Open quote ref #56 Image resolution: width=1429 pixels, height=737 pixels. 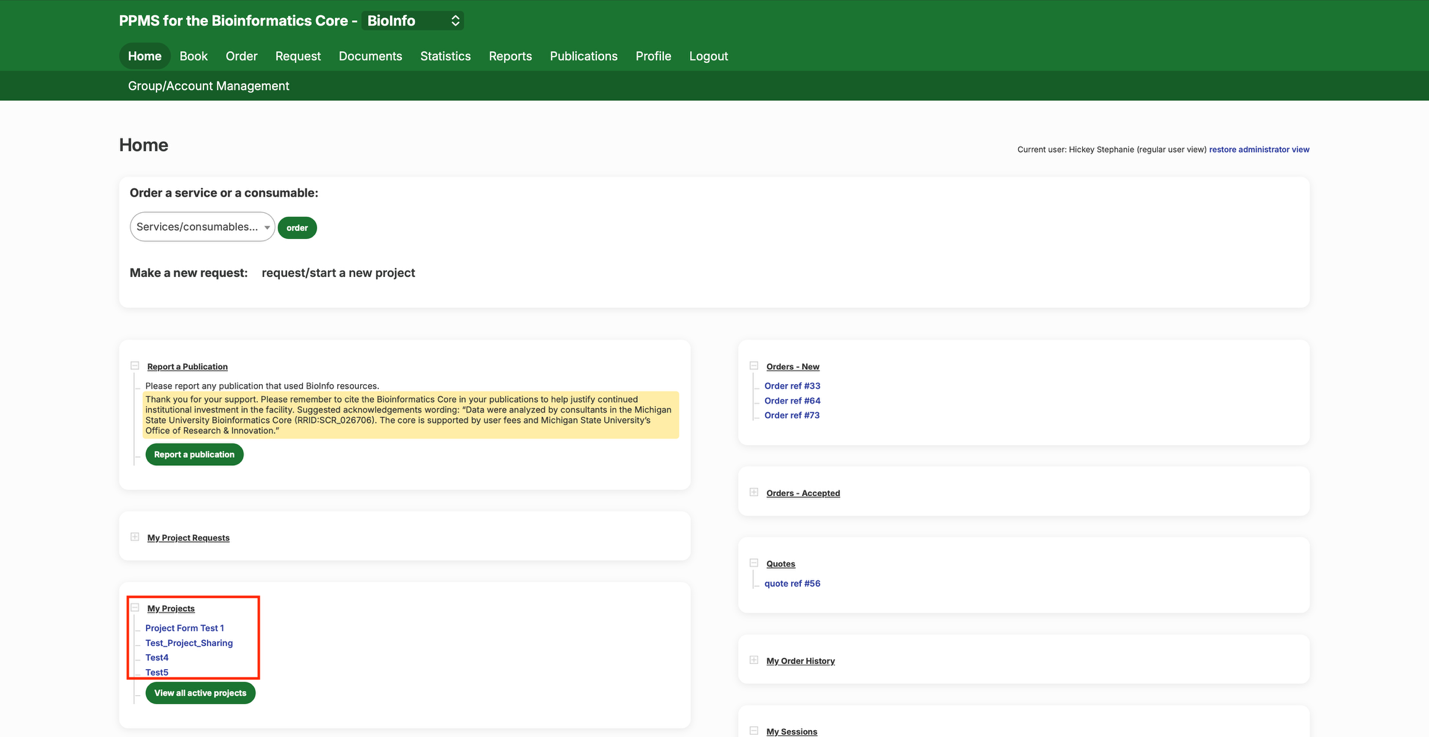point(792,583)
